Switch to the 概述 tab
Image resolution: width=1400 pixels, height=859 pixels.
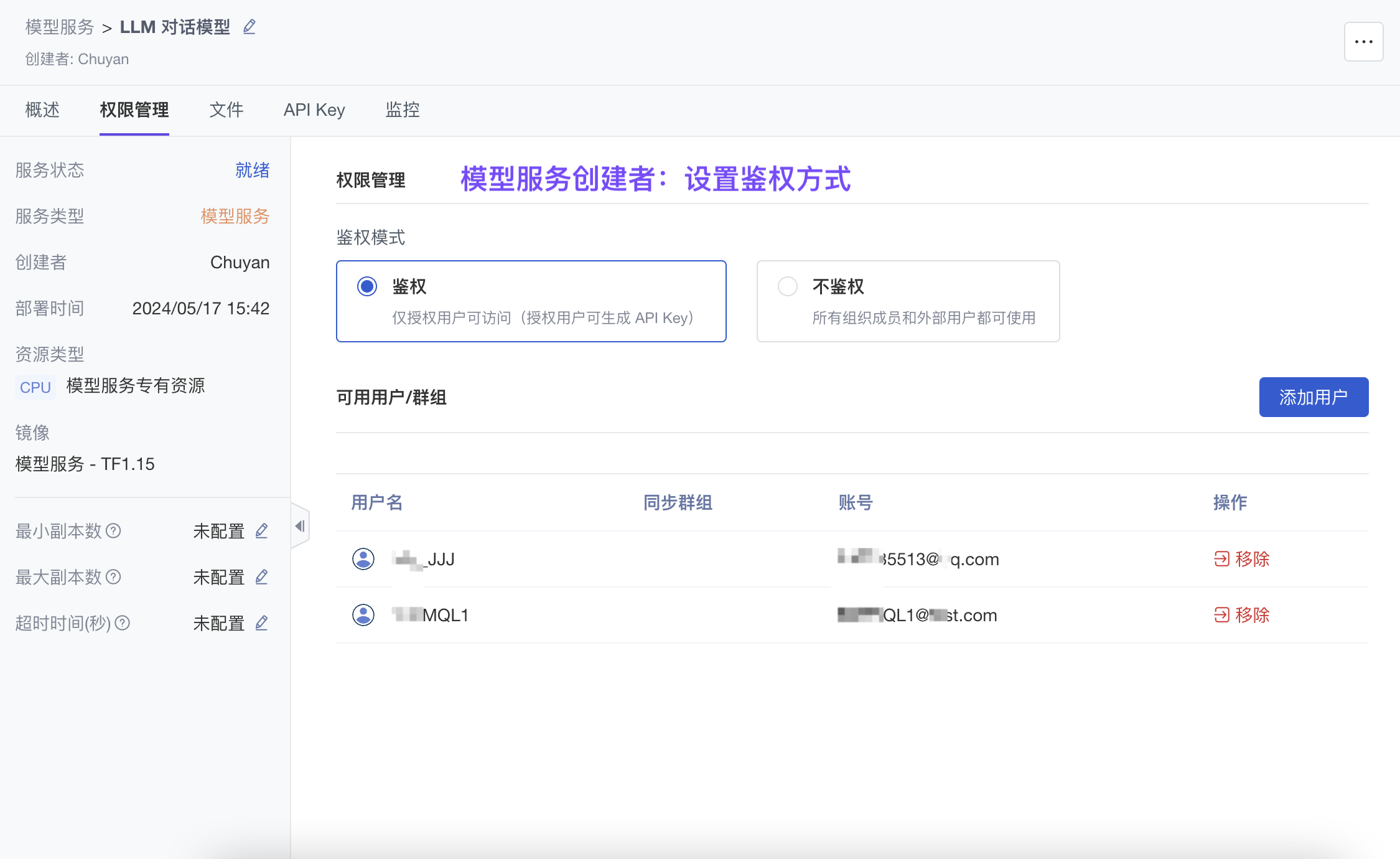point(42,110)
